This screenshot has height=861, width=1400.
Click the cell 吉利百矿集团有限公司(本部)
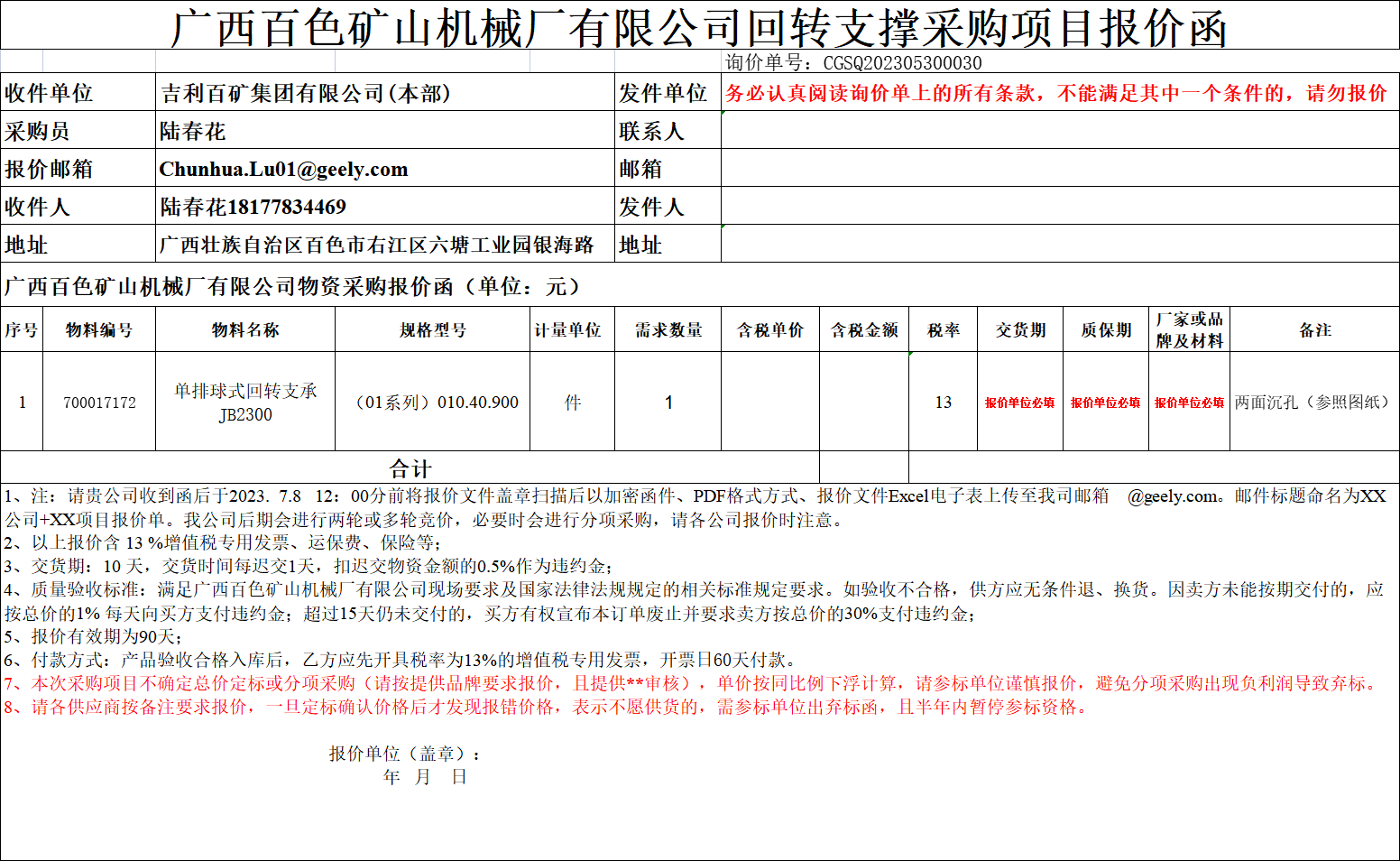point(385,93)
